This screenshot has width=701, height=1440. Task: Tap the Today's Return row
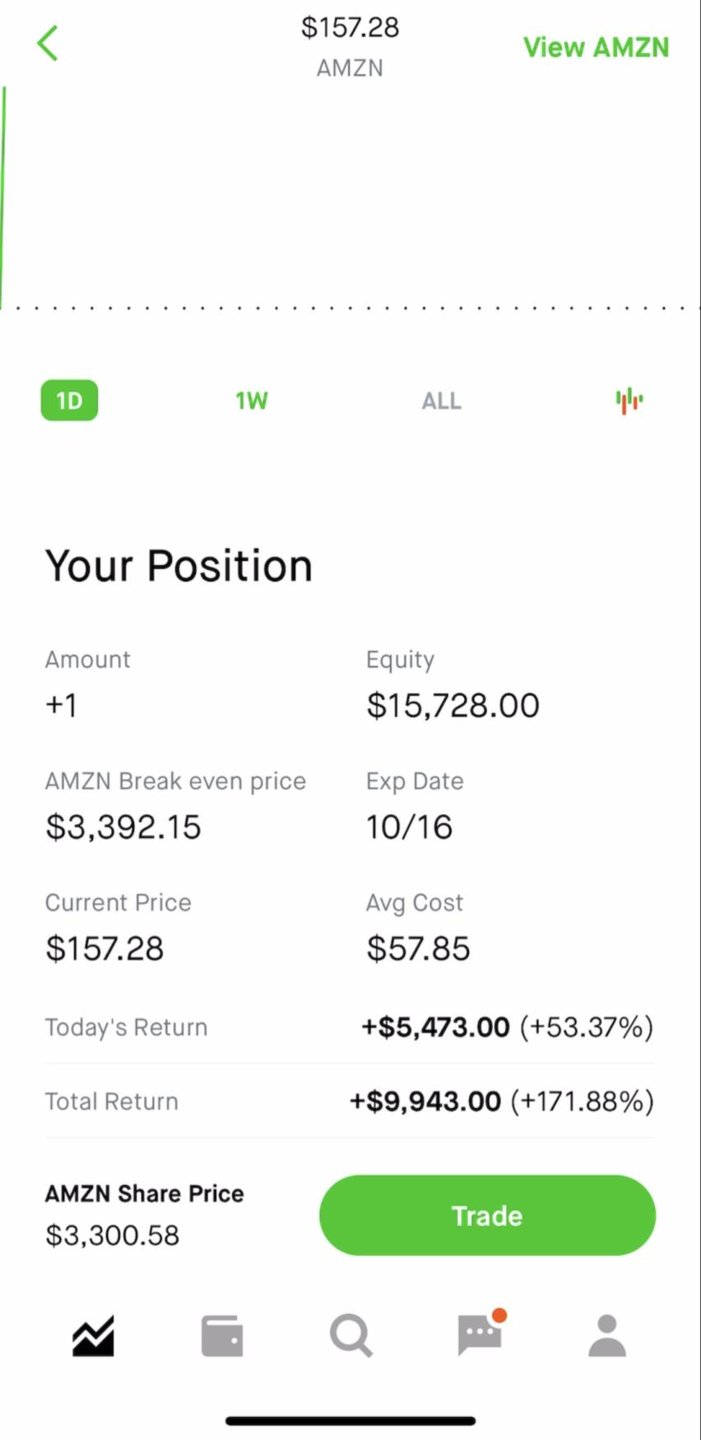pyautogui.click(x=350, y=1027)
